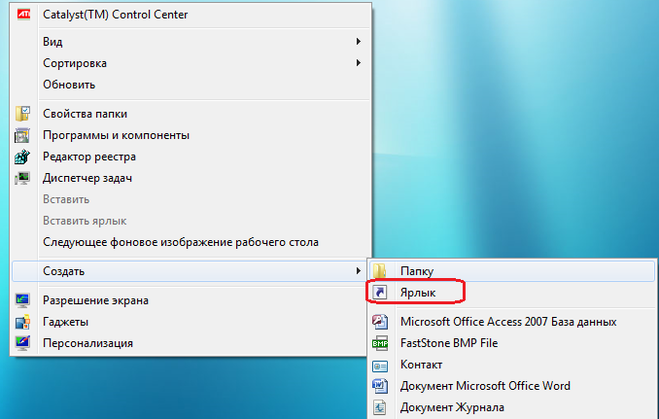
Task: Click the Редактор реестра icon
Action: point(22,157)
